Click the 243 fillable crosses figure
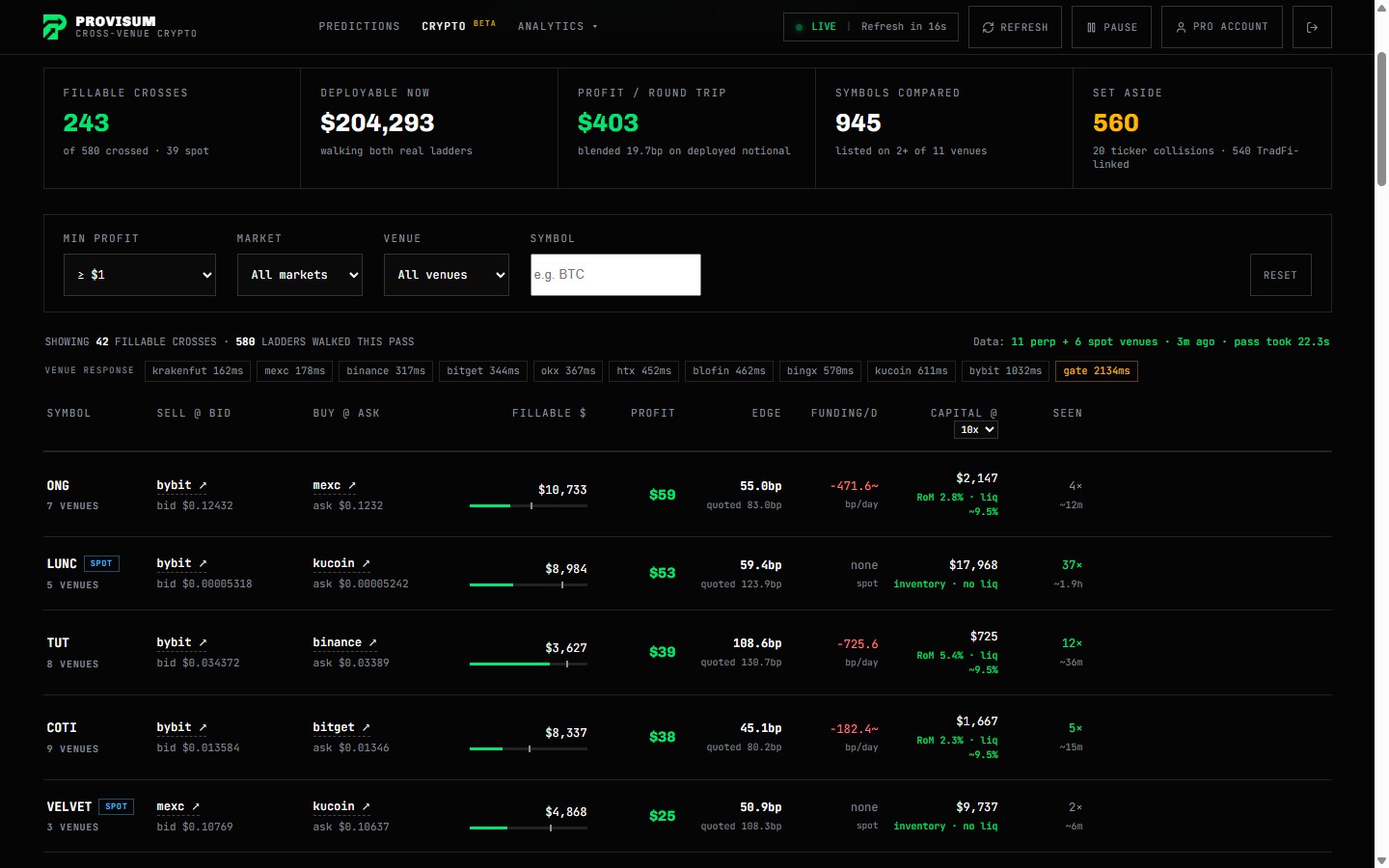This screenshot has height=868, width=1389. coord(86,122)
